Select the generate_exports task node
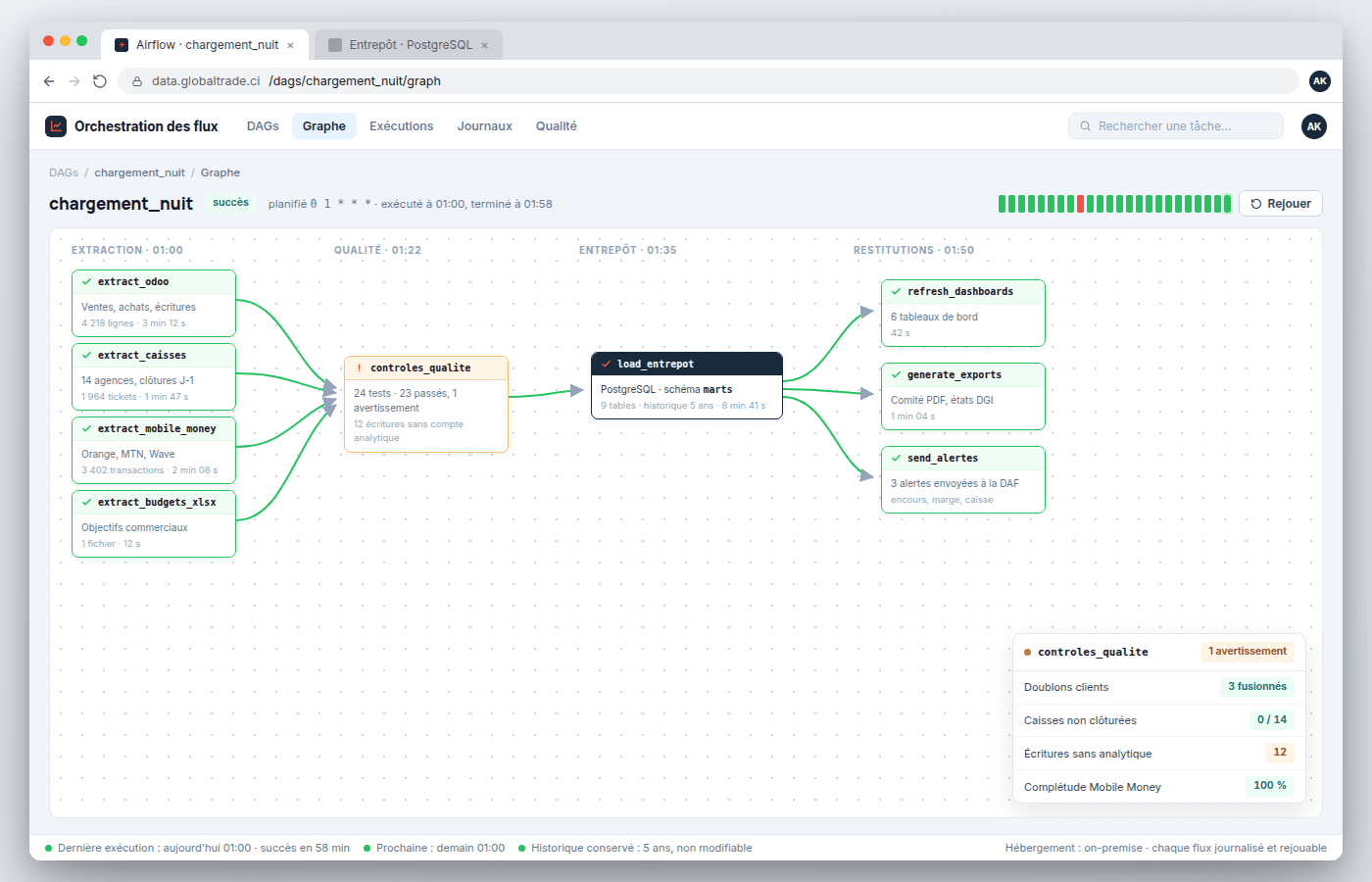The height and width of the screenshot is (882, 1372). [963, 397]
